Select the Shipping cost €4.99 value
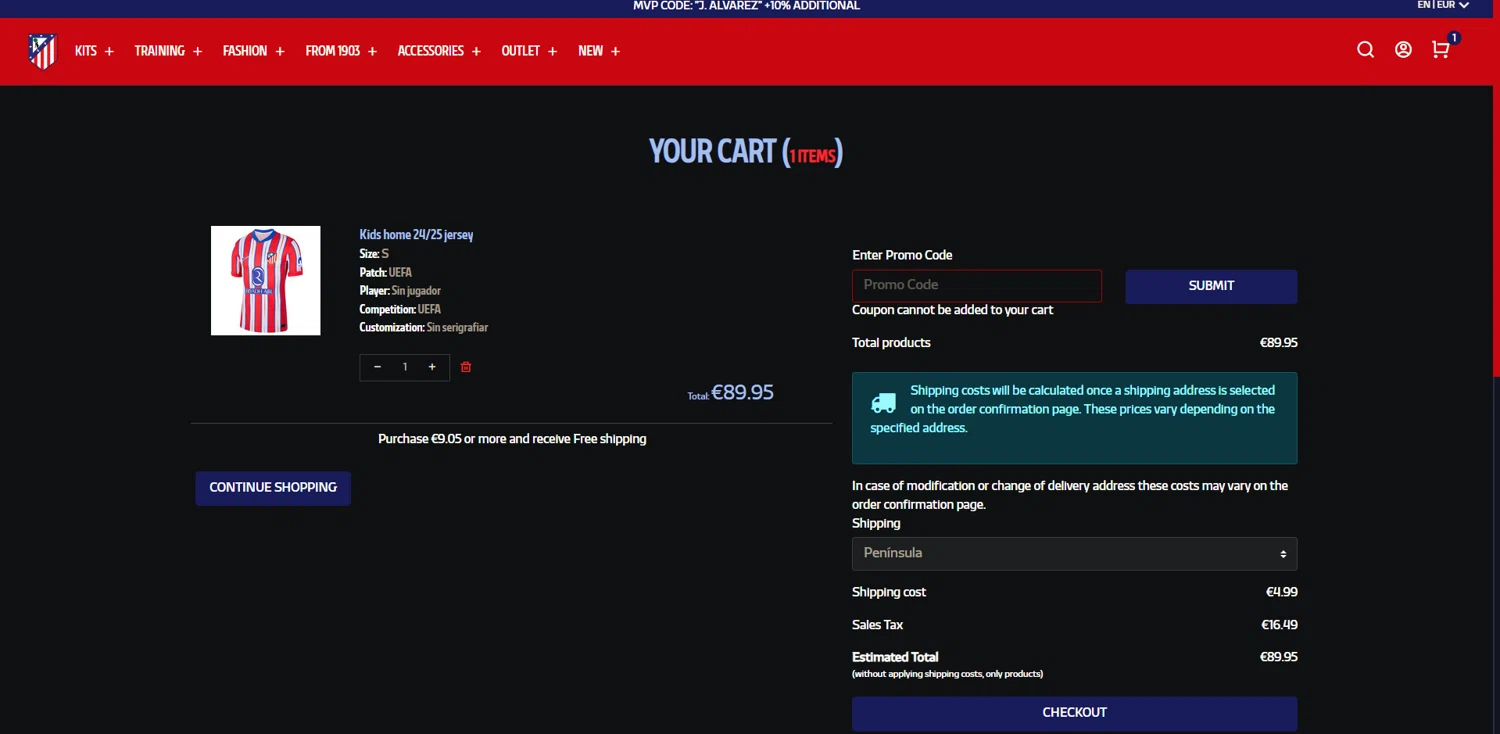The width and height of the screenshot is (1500, 734). [x=1281, y=592]
